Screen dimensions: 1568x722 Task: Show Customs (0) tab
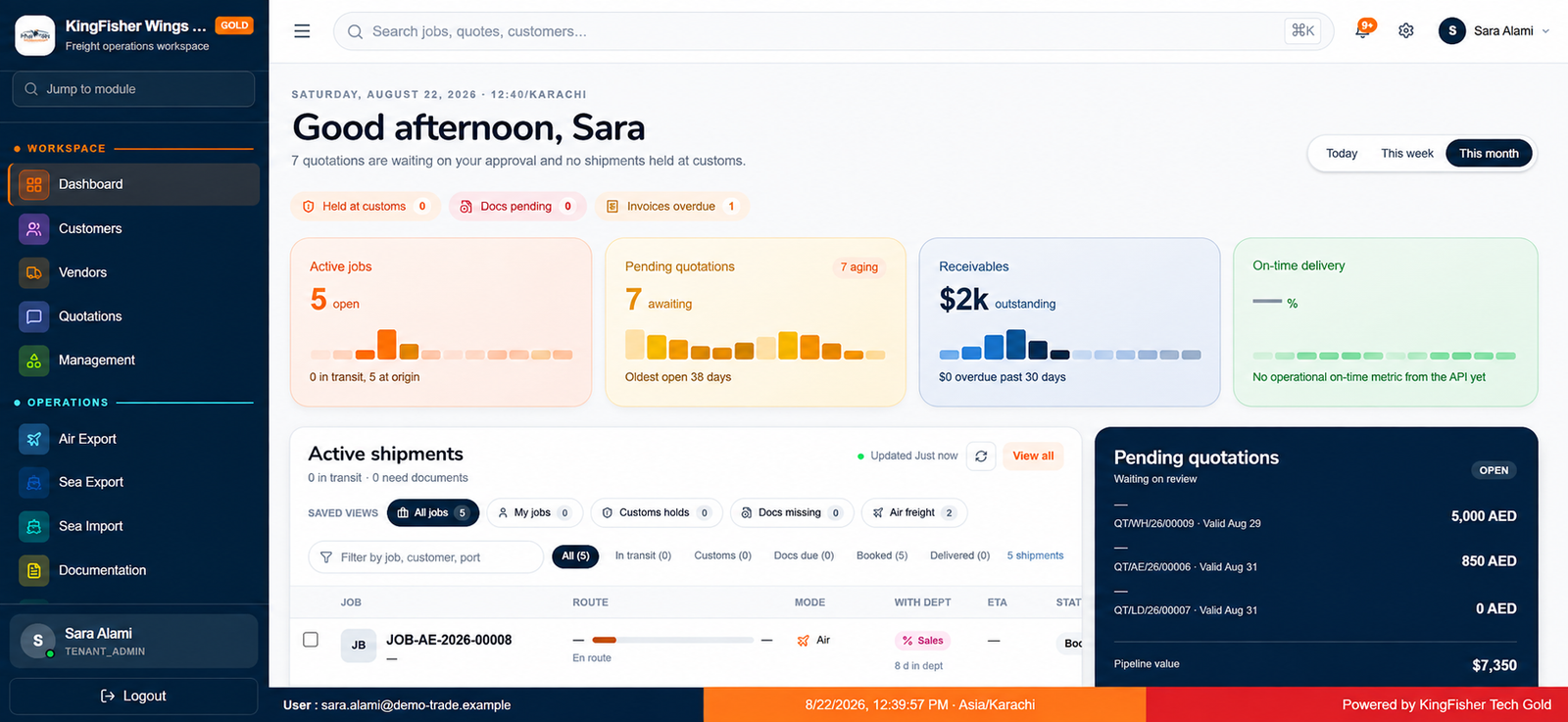722,555
